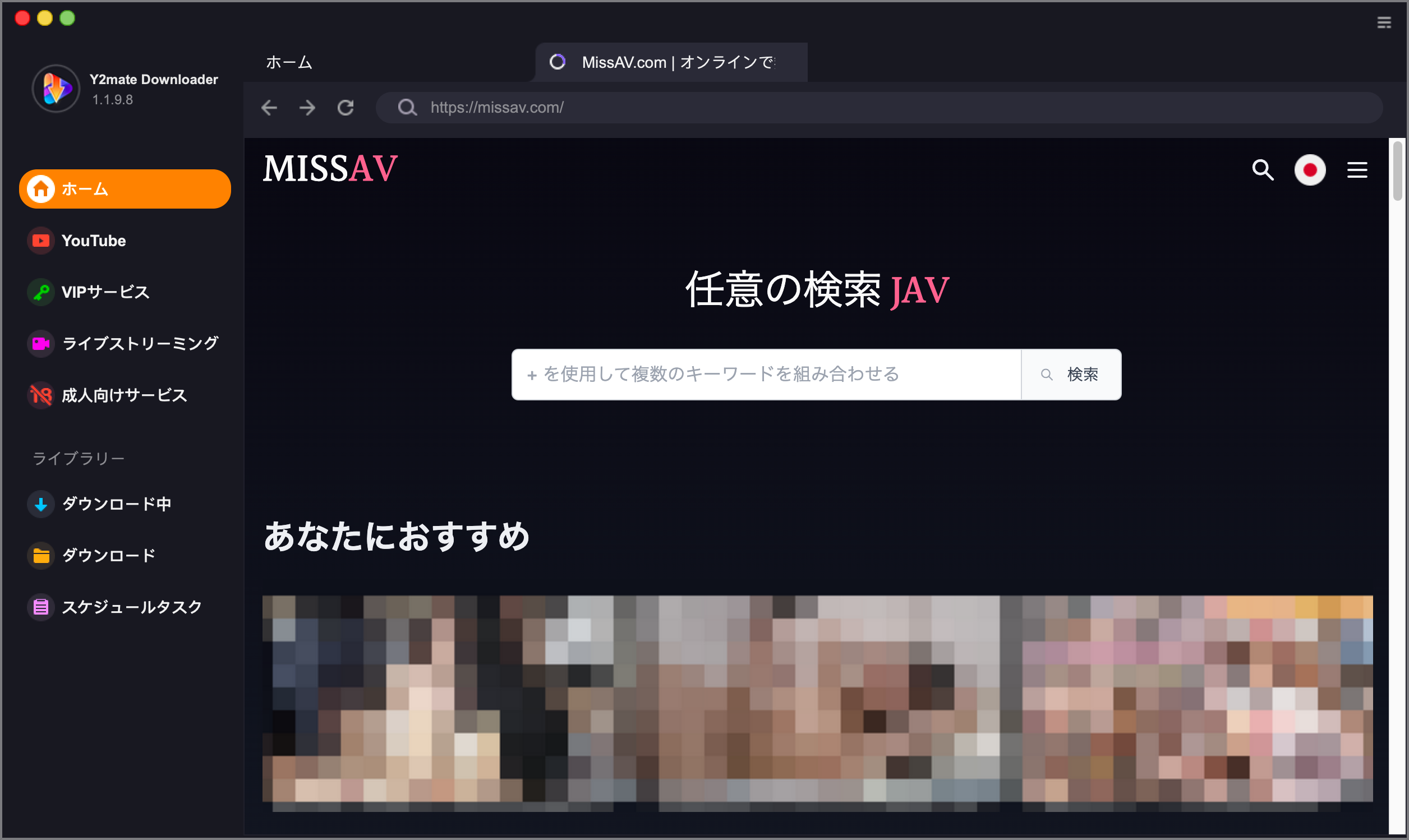The image size is (1409, 840).
Task: Open the top-right app hamburger menu
Action: coord(1384,22)
